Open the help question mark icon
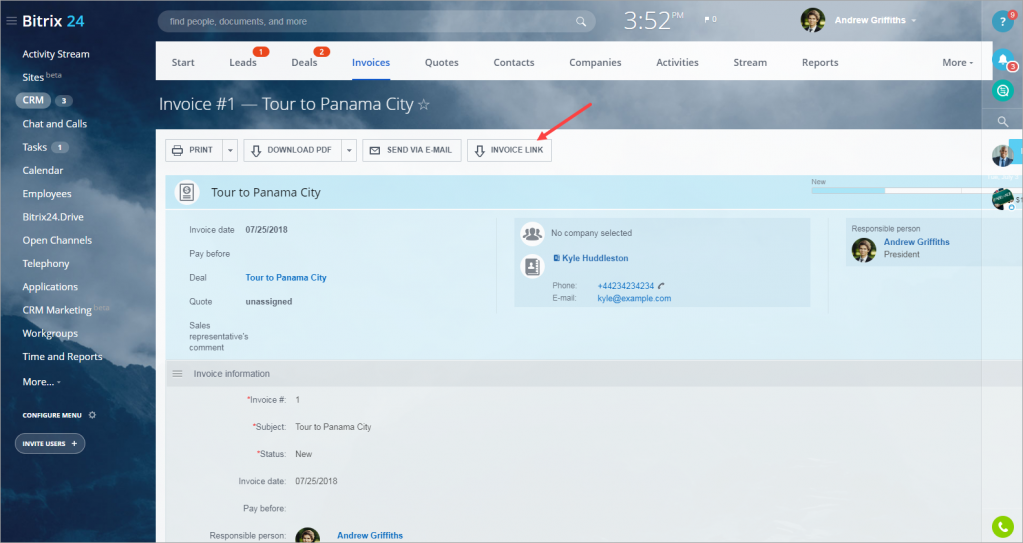 (1002, 22)
